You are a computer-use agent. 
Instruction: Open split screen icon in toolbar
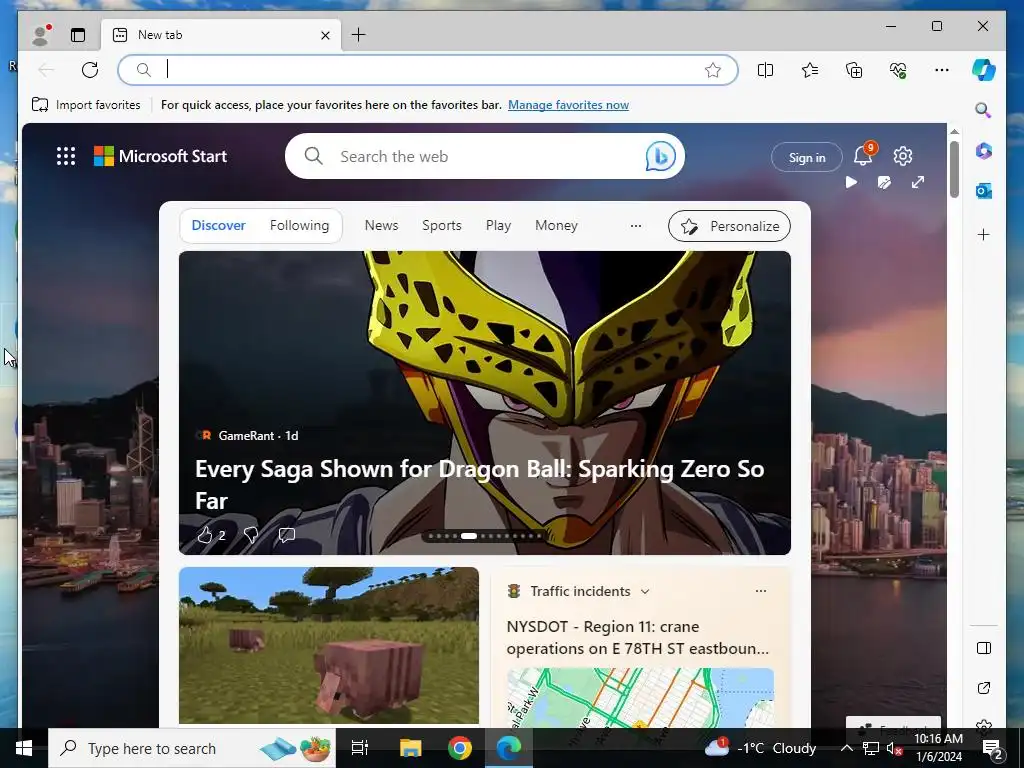765,70
